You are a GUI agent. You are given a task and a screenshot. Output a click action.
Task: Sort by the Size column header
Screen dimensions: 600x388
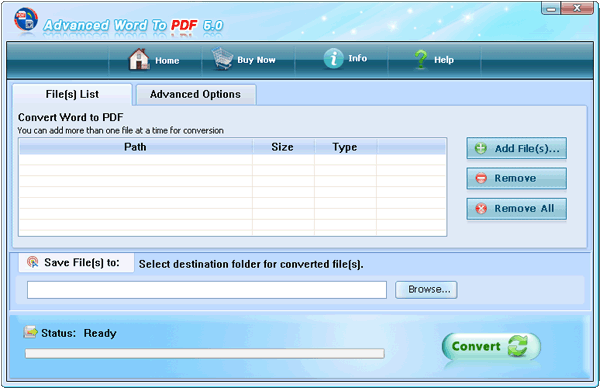[283, 147]
